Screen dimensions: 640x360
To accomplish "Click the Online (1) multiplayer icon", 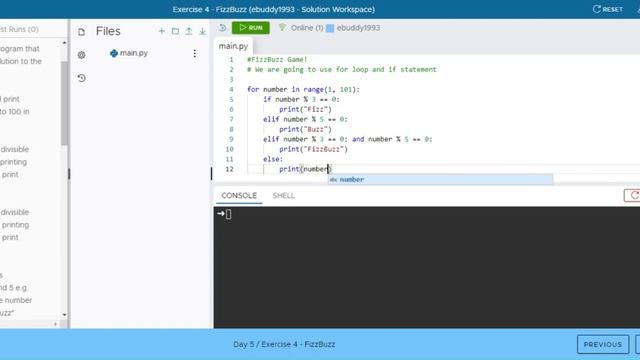I will [282, 27].
